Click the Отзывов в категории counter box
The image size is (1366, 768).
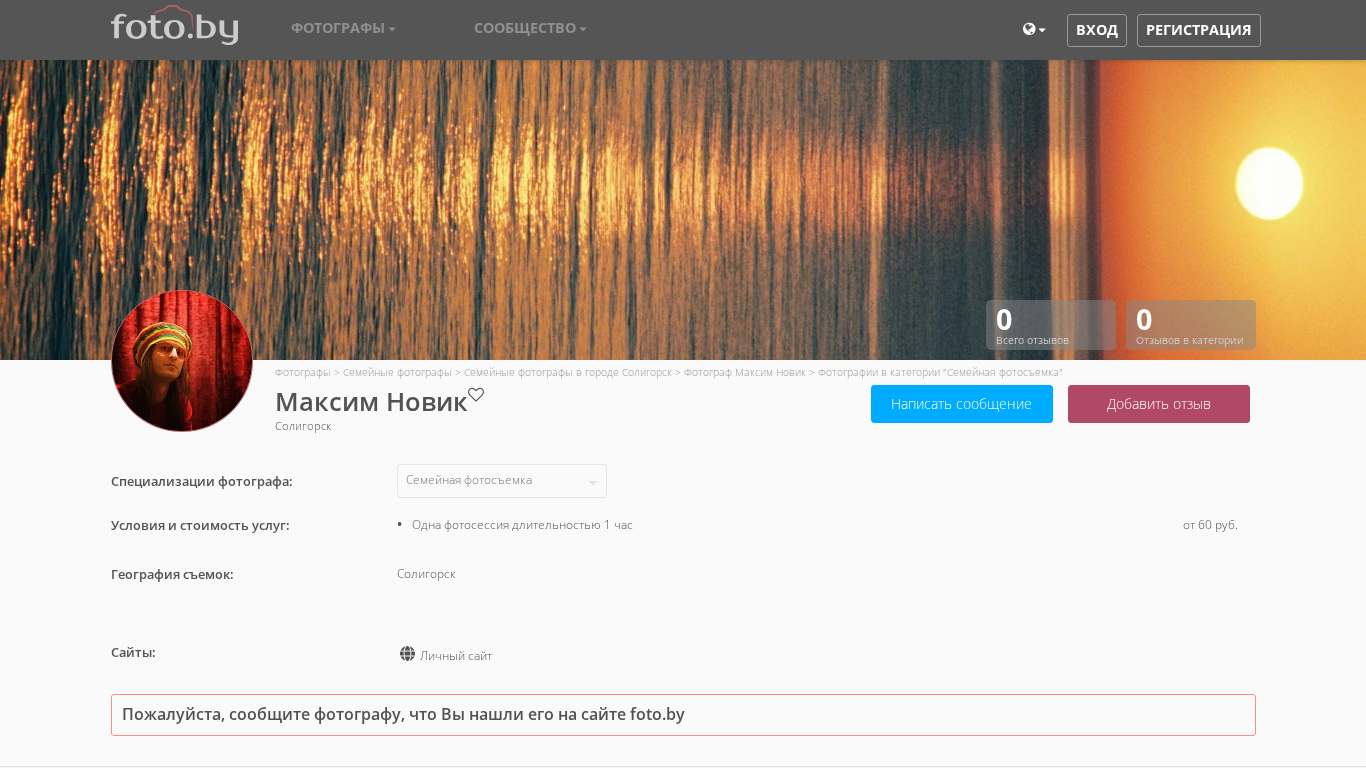coord(1191,325)
